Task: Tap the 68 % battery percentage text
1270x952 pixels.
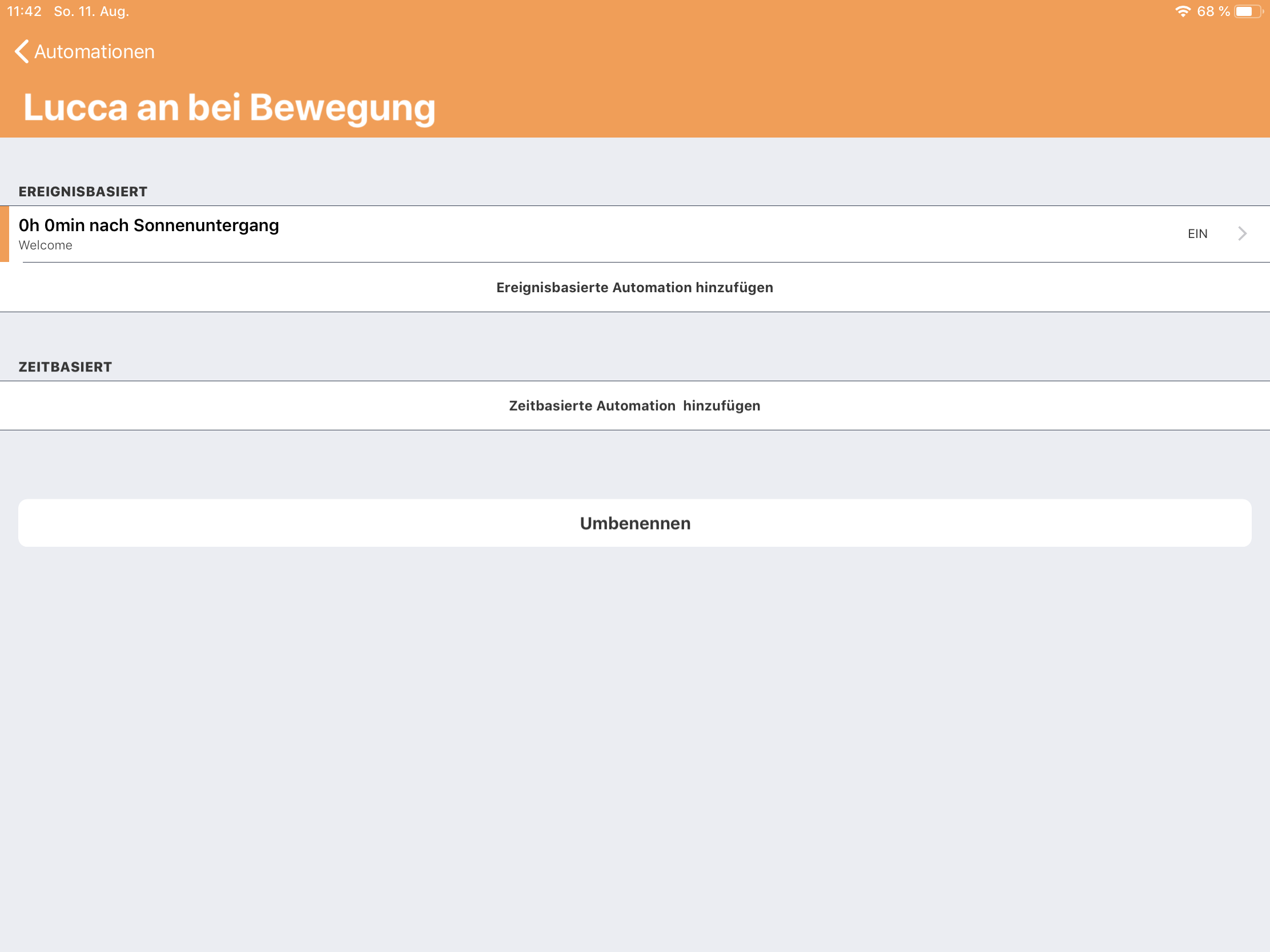Action: pos(1212,11)
